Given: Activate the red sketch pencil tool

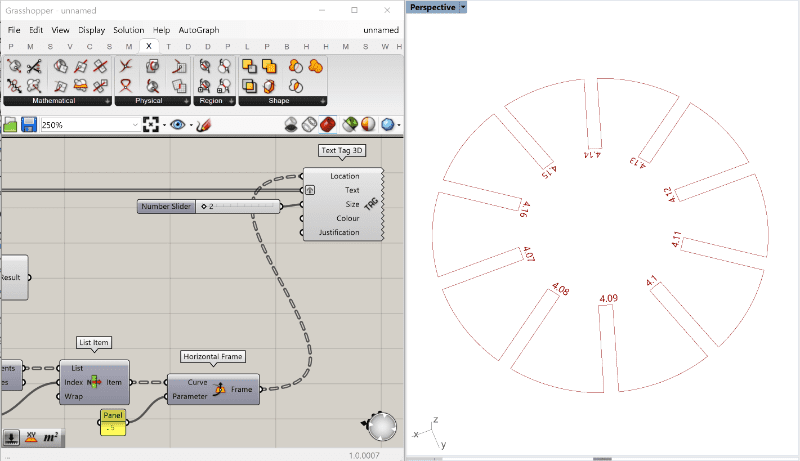Looking at the screenshot, I should pos(203,125).
